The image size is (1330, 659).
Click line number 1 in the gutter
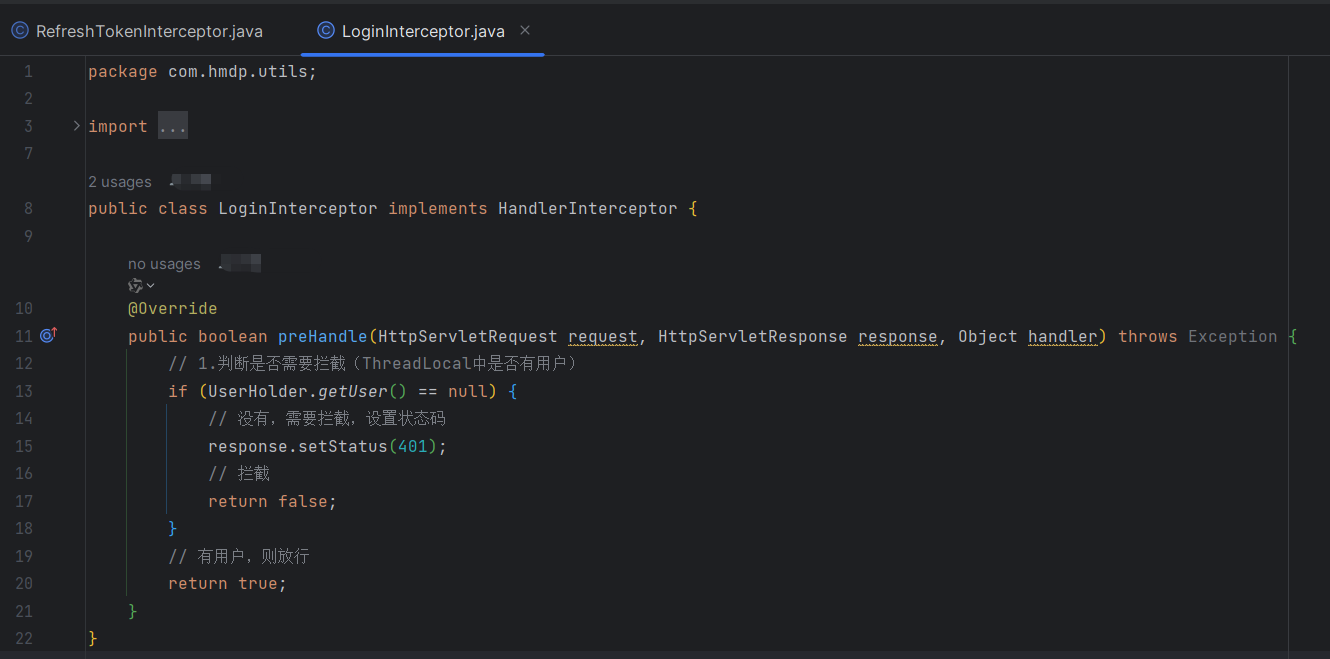(x=28, y=72)
